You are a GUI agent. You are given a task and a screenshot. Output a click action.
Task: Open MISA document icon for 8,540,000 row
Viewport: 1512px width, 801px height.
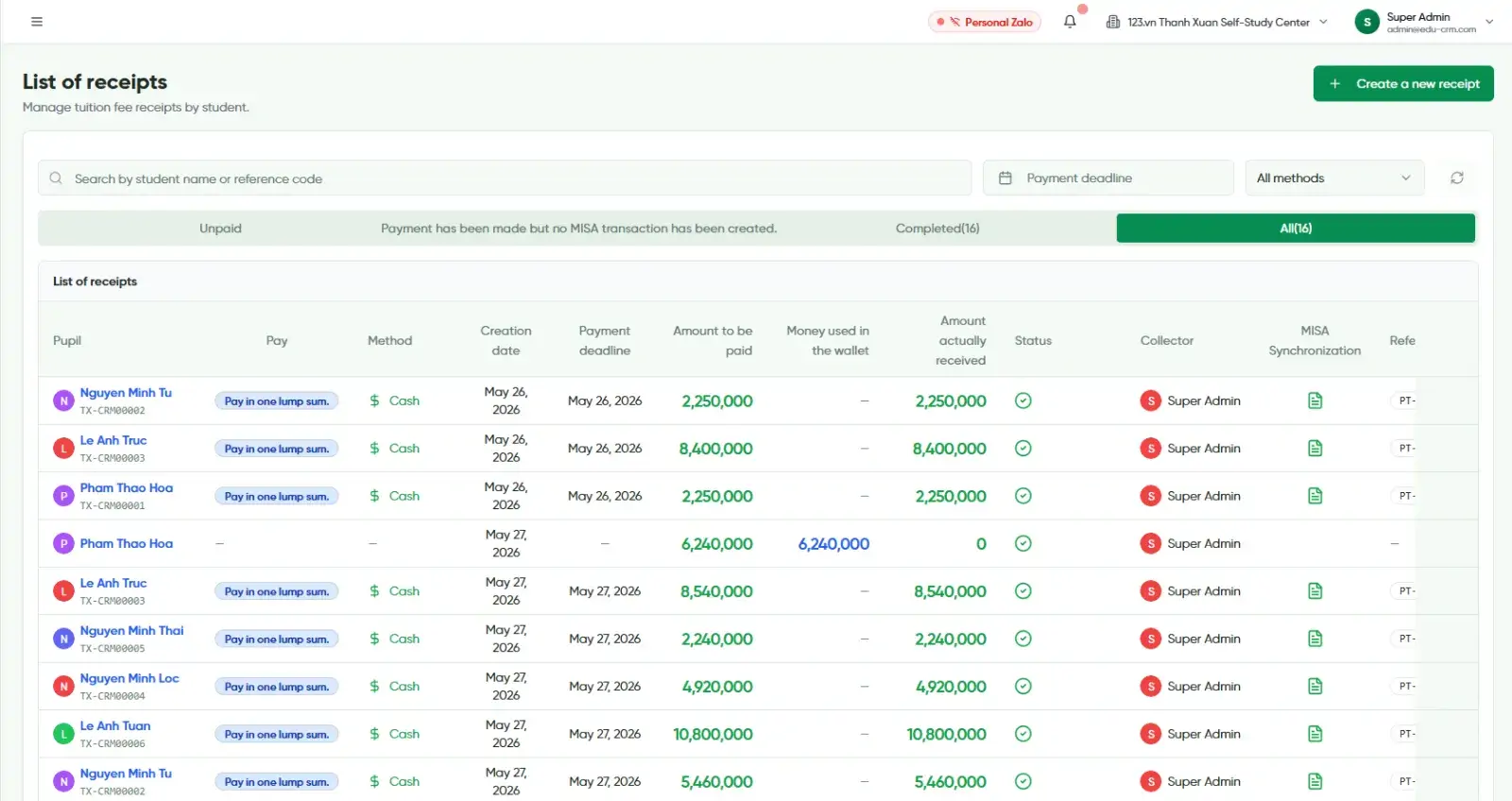point(1314,591)
